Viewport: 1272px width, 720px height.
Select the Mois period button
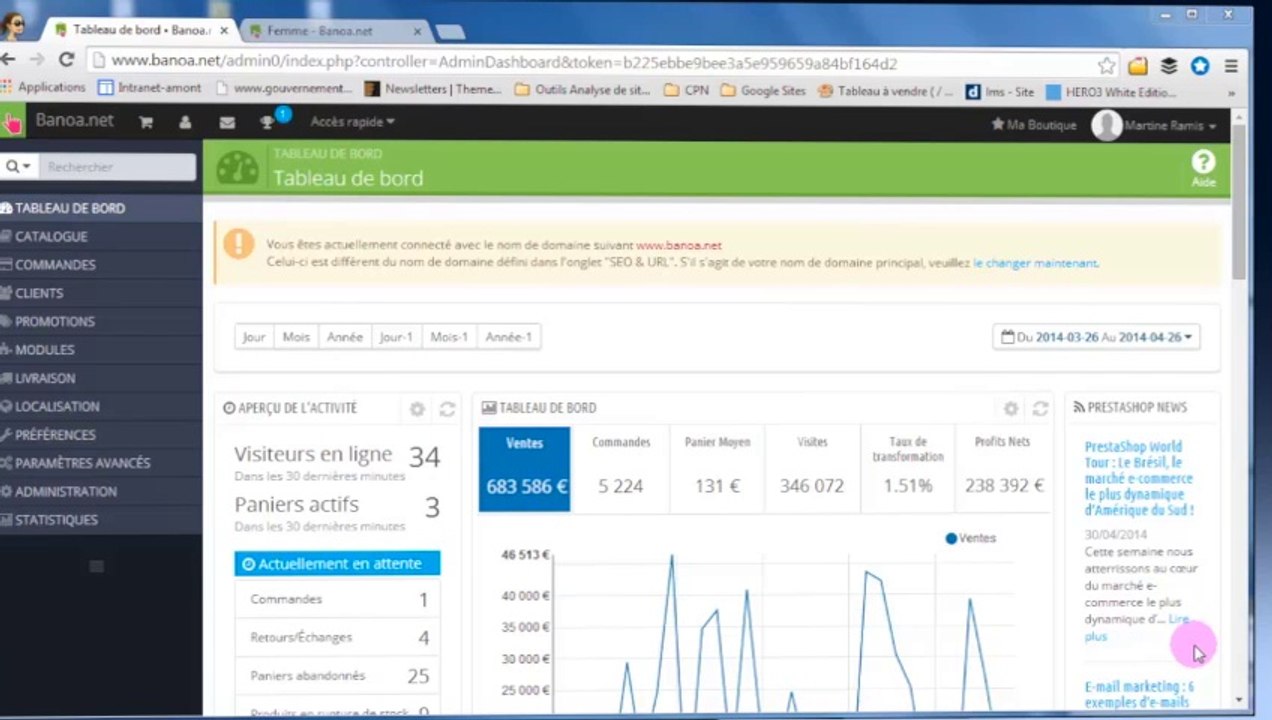[296, 337]
